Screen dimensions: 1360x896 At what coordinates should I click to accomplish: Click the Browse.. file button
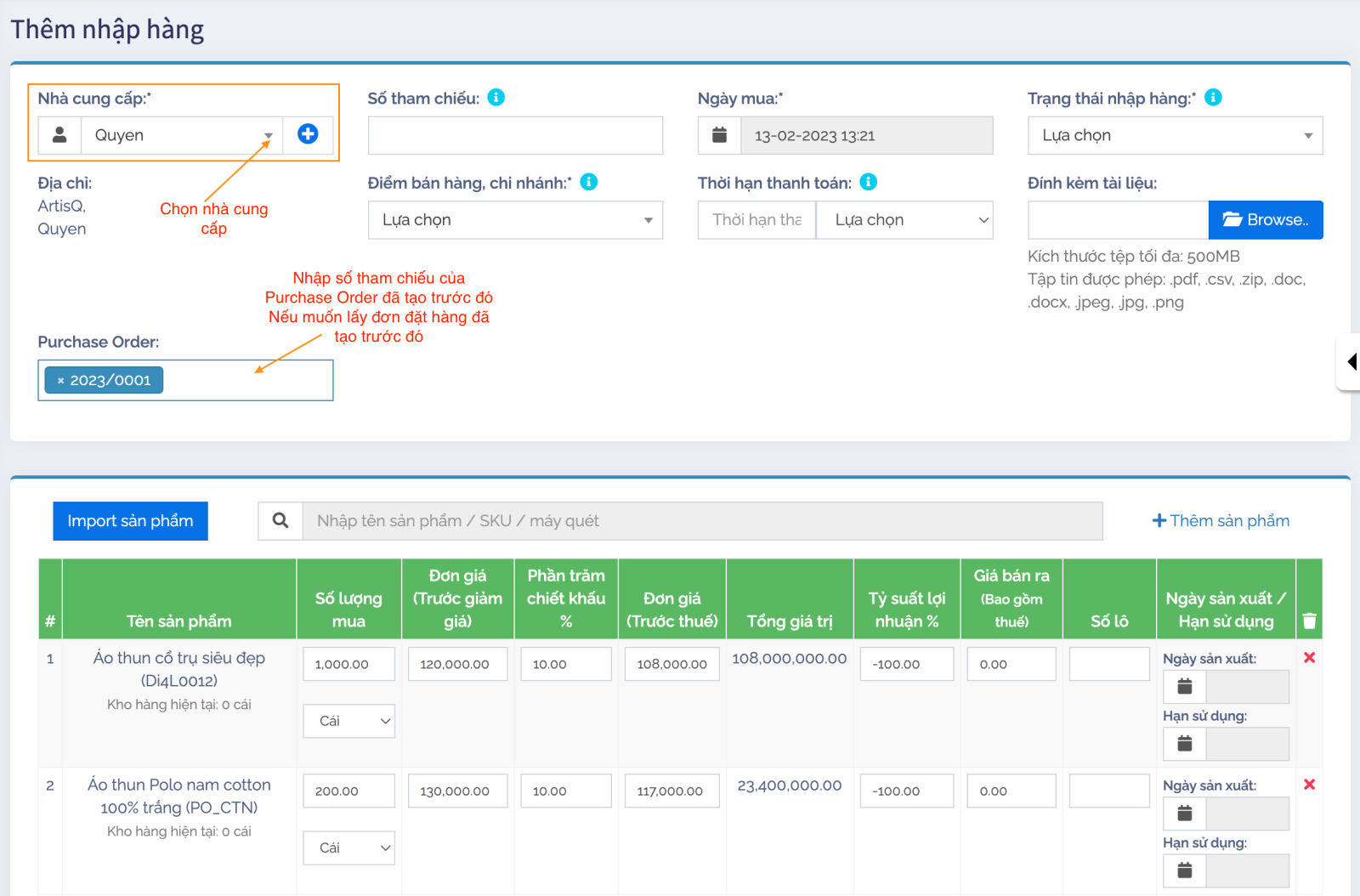coord(1265,220)
